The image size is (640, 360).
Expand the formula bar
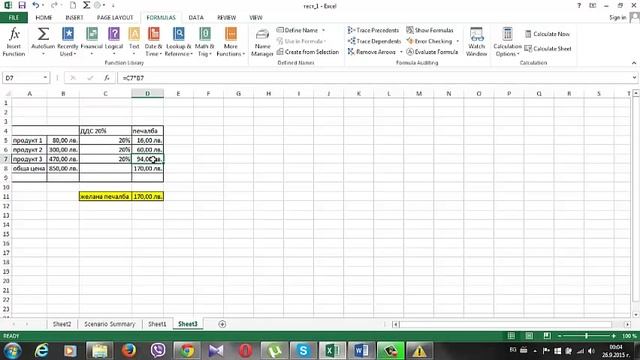pyautogui.click(x=634, y=78)
